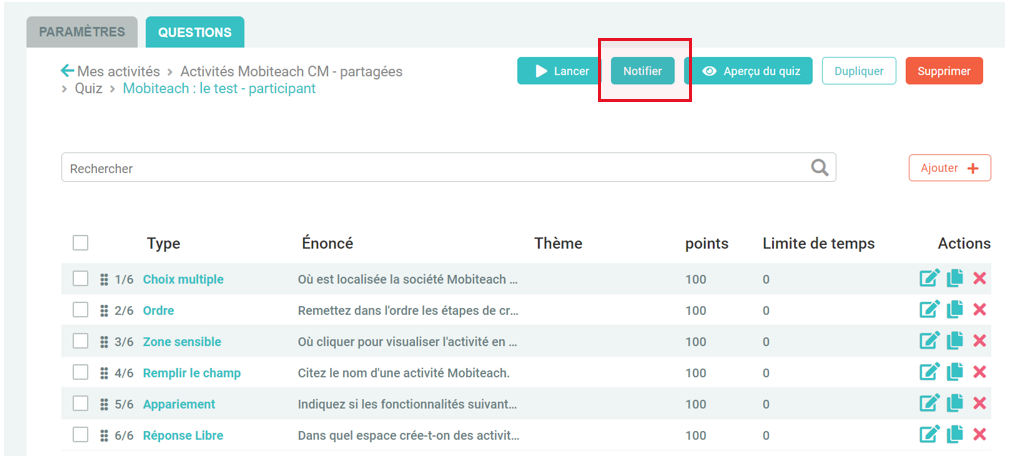This screenshot has height=456, width=1018.
Task: Open Mobiteach : le test - participant breadcrumb
Action: click(x=219, y=88)
